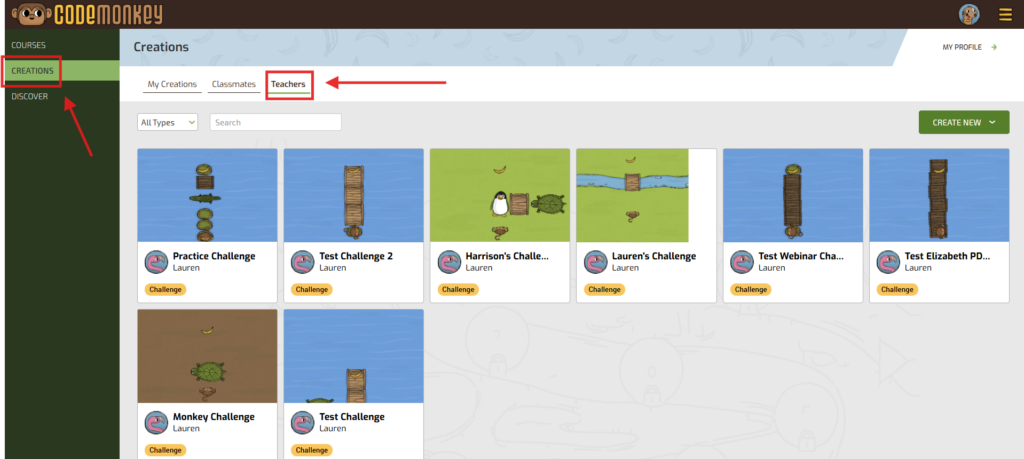Open the Test Challenge thumbnail

(x=354, y=356)
